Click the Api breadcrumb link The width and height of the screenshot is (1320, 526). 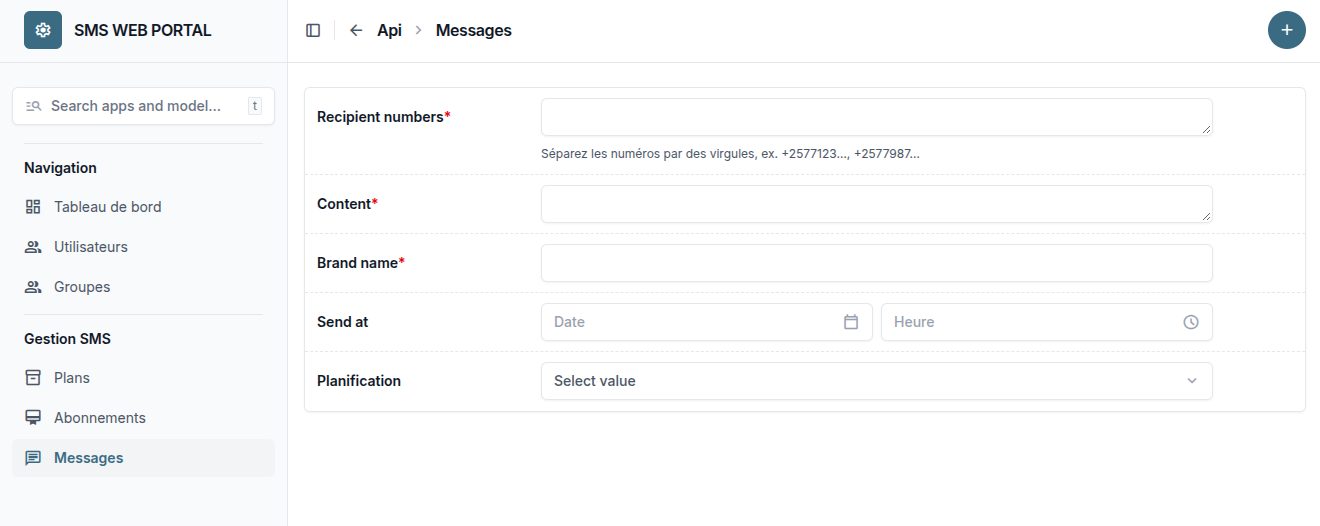[389, 31]
